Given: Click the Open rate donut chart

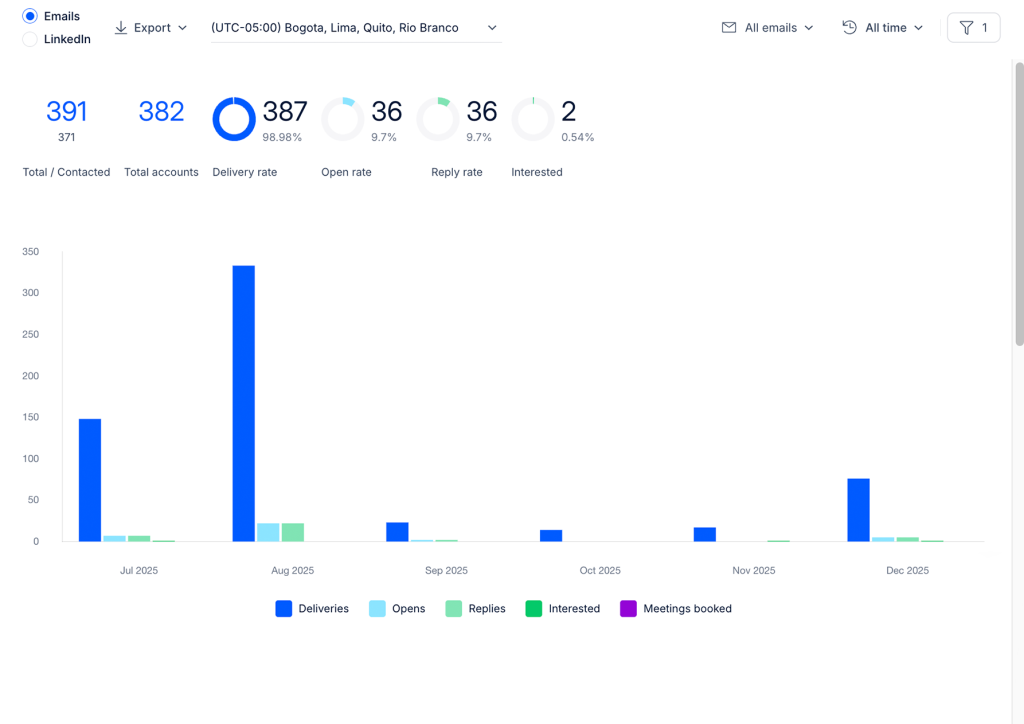Looking at the screenshot, I should (343, 119).
